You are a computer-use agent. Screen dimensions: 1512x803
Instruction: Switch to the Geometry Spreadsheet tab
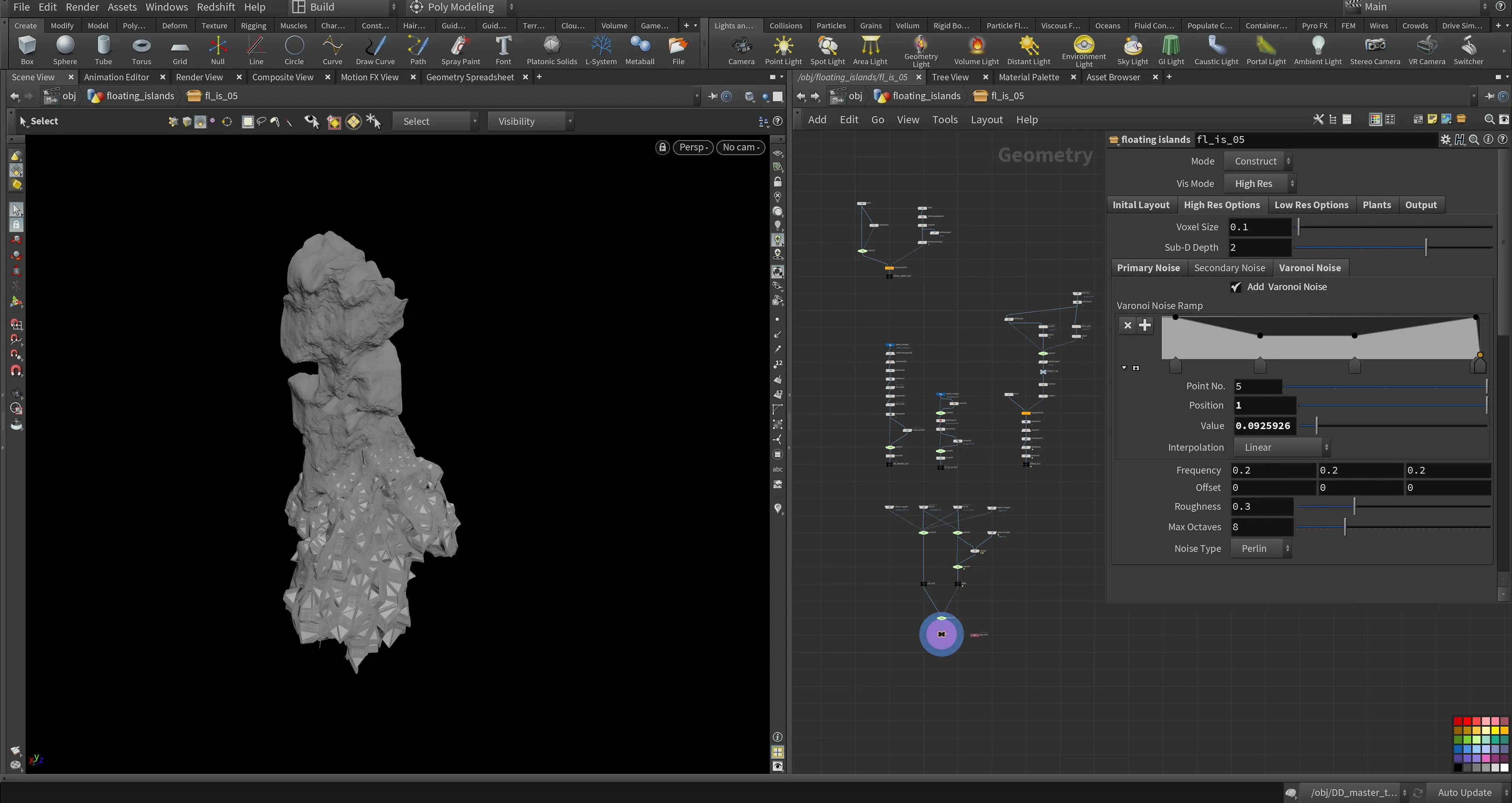[470, 77]
